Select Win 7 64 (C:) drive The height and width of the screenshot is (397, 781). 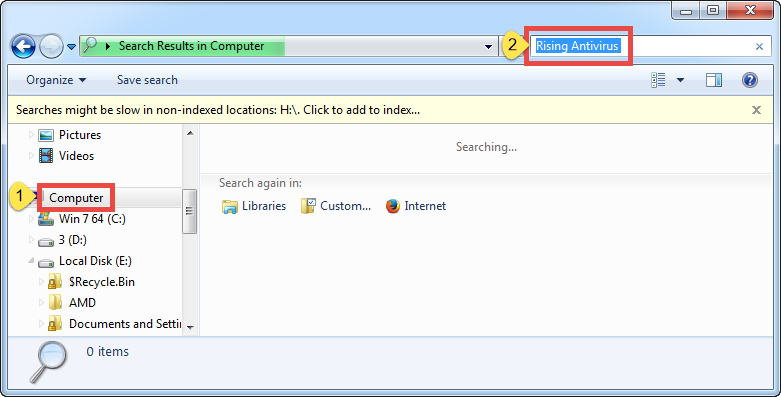tap(92, 219)
